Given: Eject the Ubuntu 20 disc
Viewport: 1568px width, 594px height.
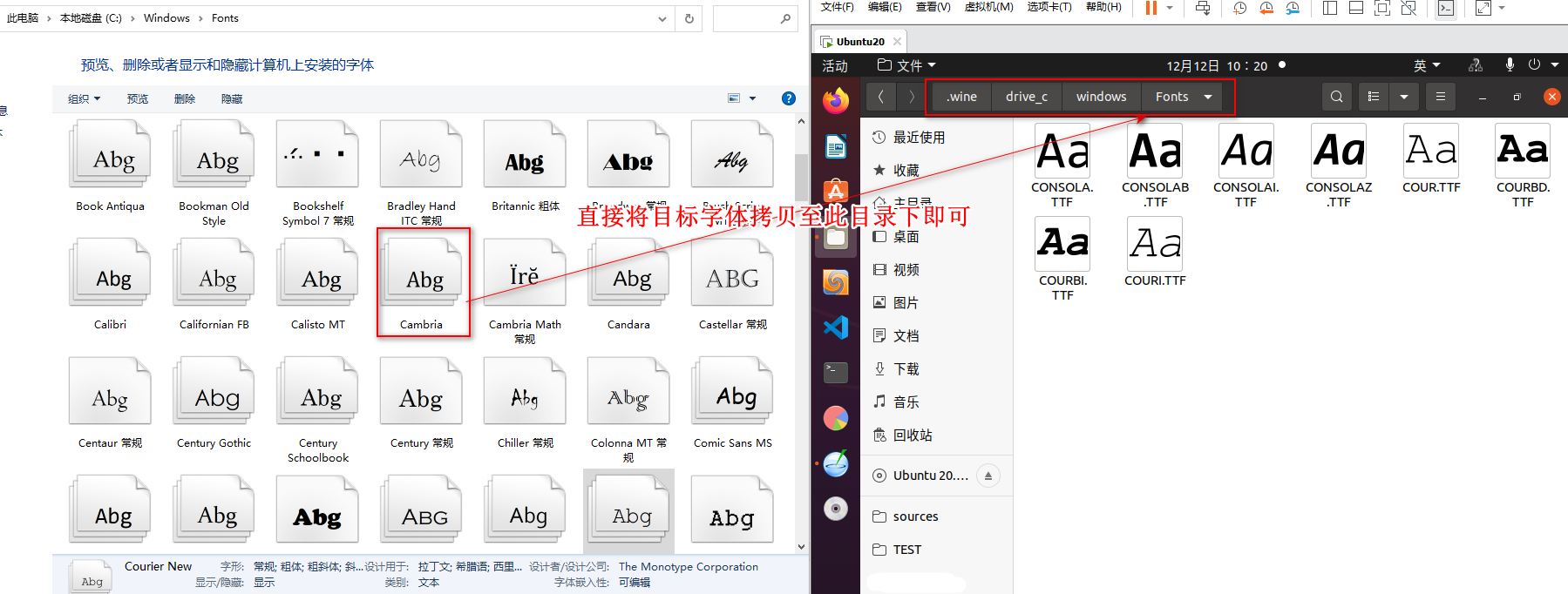Looking at the screenshot, I should pos(988,476).
